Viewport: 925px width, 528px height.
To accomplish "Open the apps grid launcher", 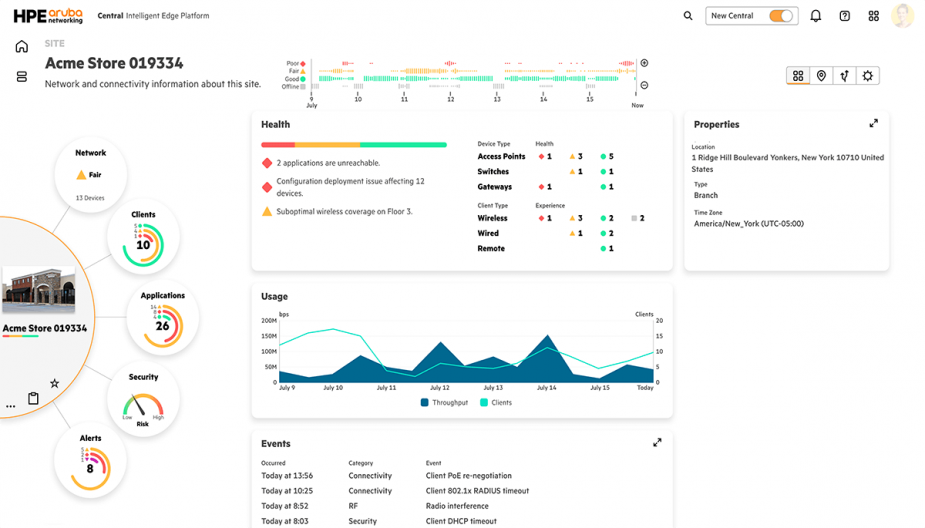I will [874, 16].
